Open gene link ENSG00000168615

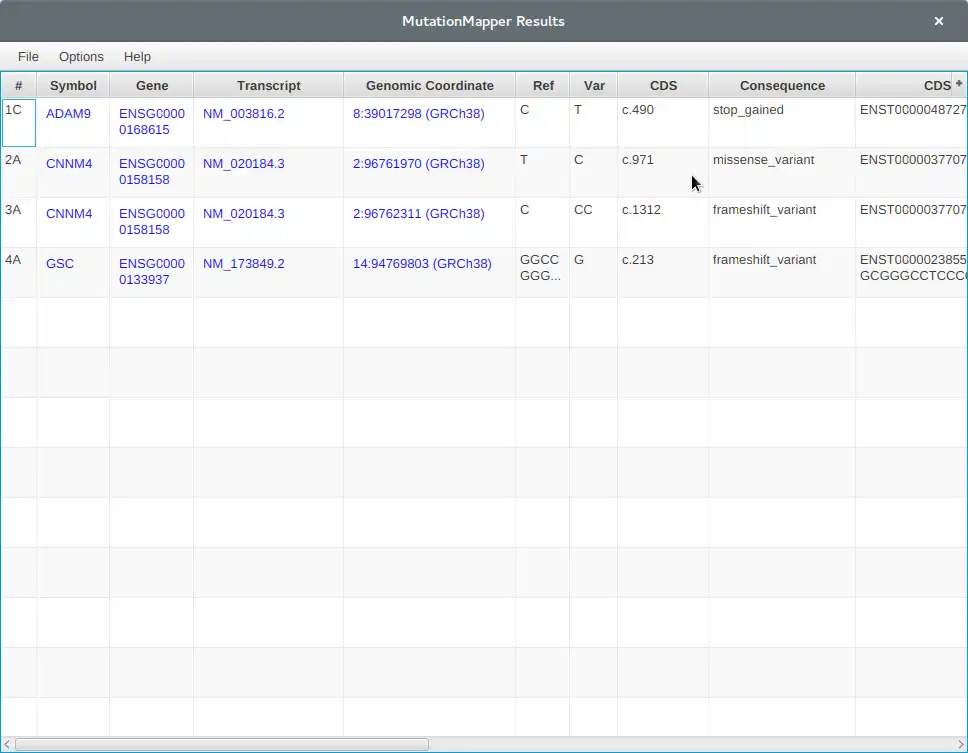point(152,122)
